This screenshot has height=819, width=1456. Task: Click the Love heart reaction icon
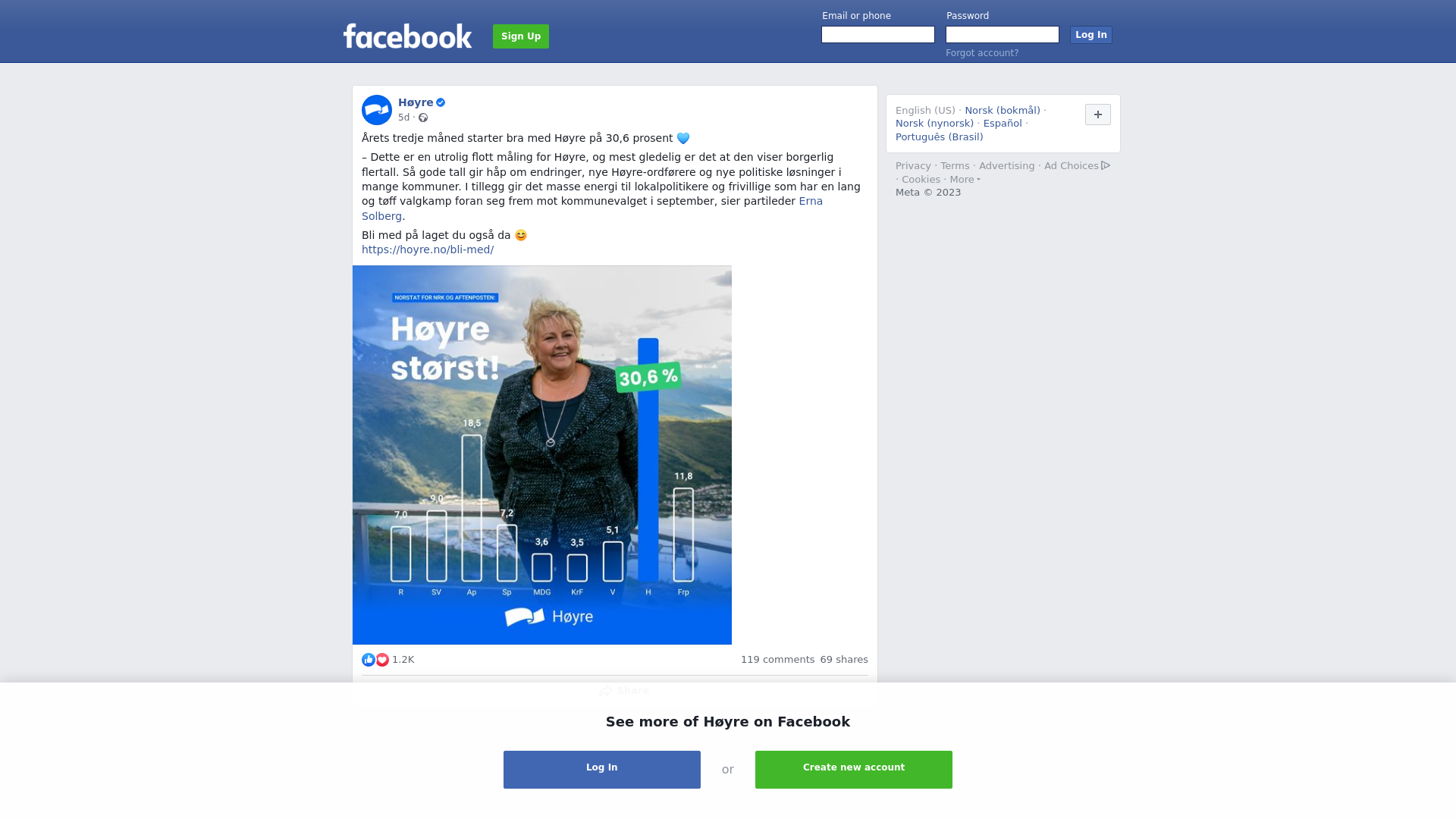click(382, 660)
